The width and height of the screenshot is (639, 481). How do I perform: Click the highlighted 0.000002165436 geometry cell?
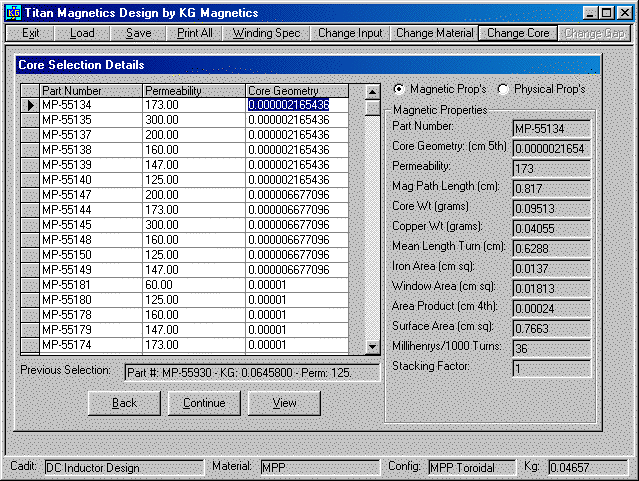coord(297,105)
